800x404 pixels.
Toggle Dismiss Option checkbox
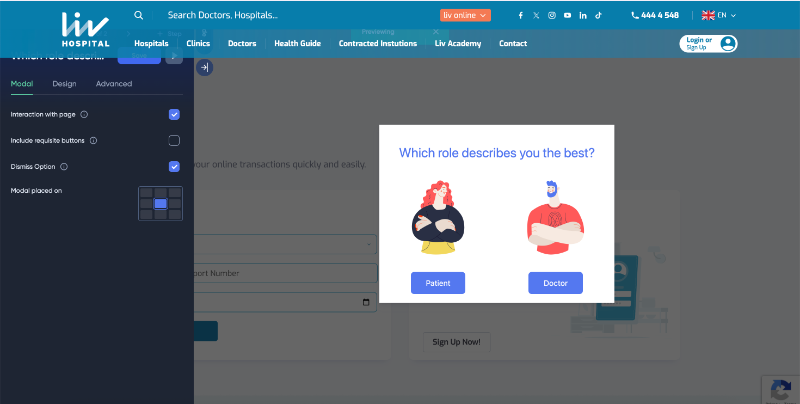coord(174,167)
